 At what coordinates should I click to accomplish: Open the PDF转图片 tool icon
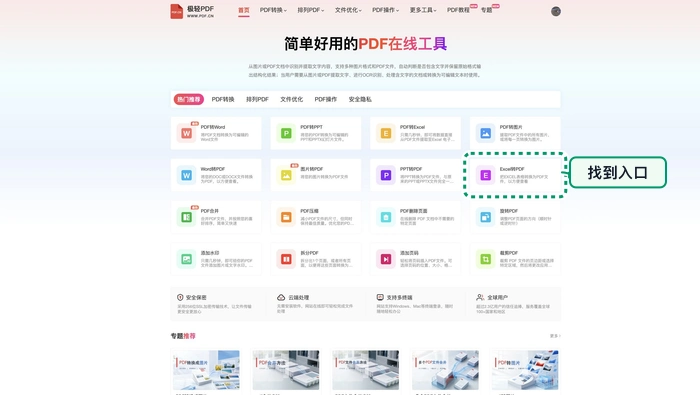(x=485, y=133)
